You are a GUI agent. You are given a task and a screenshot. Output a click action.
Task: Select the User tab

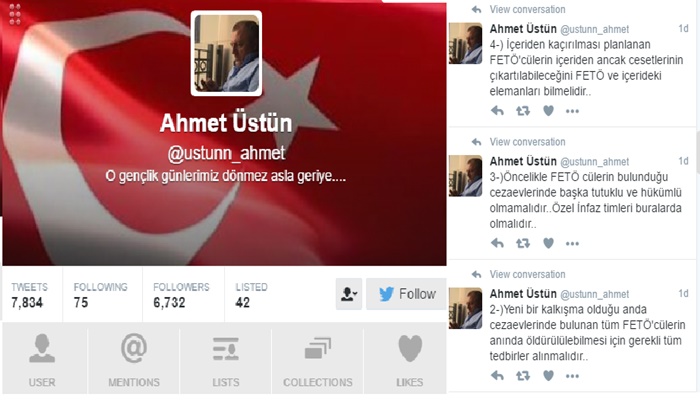tap(42, 360)
